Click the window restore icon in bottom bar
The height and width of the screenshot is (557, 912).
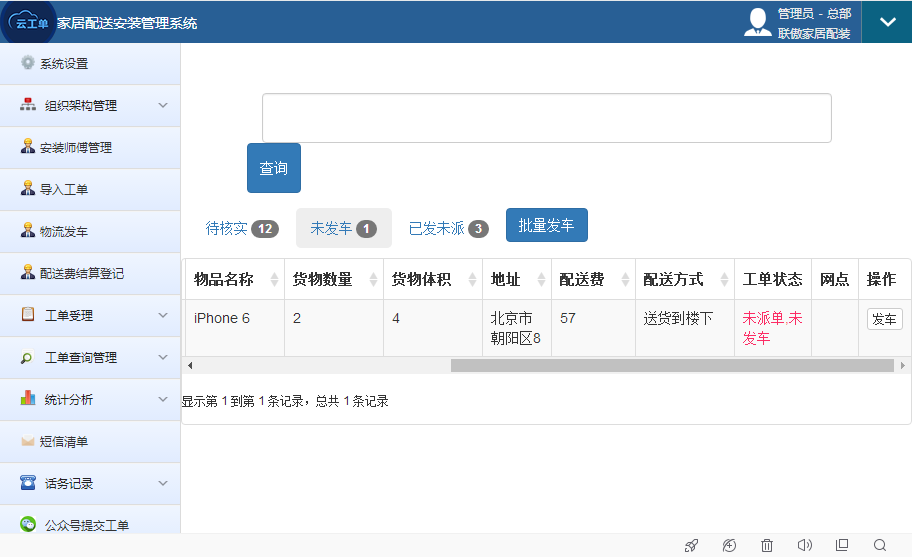(842, 545)
